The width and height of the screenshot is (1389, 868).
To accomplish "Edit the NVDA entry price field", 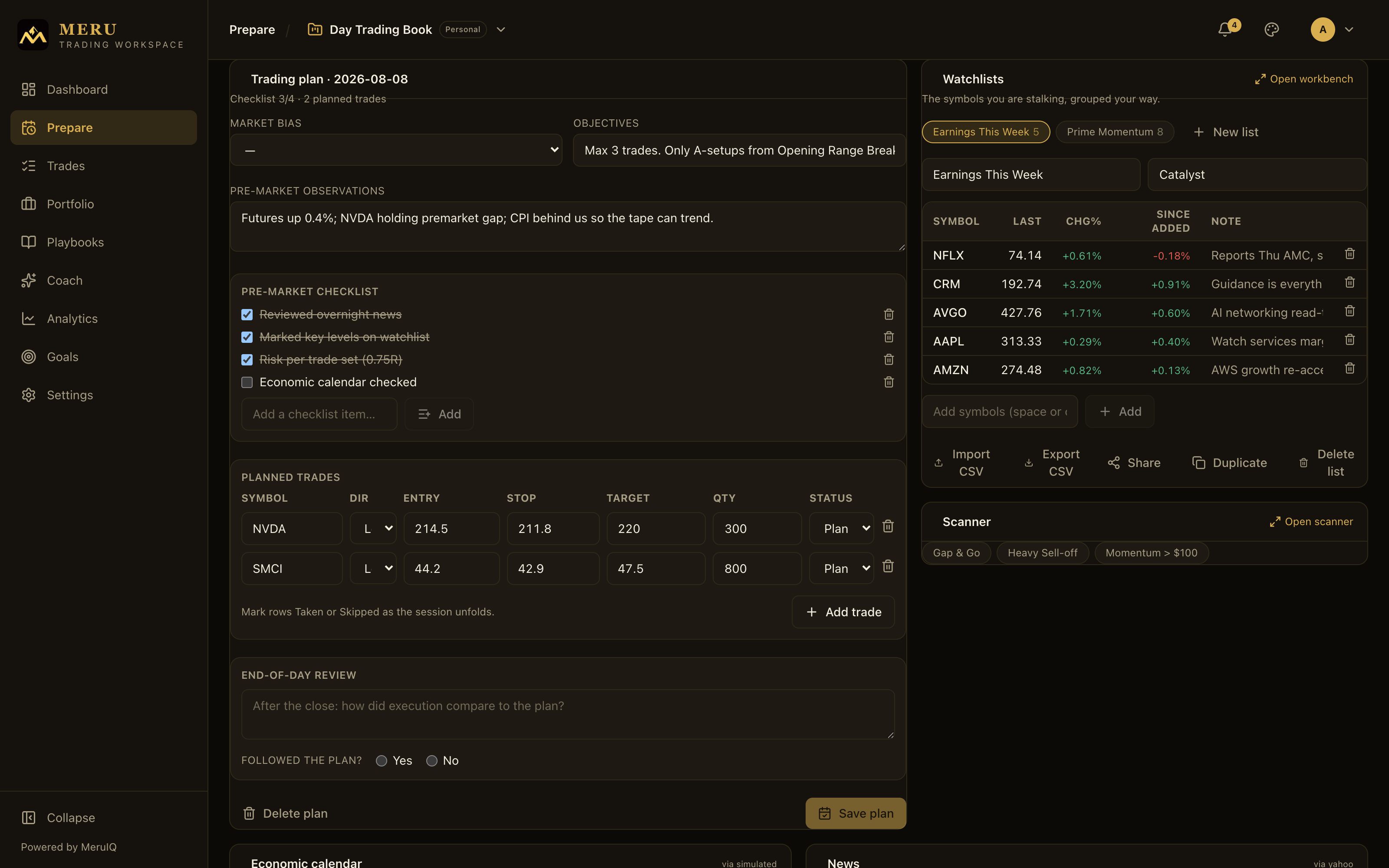I will click(x=451, y=528).
